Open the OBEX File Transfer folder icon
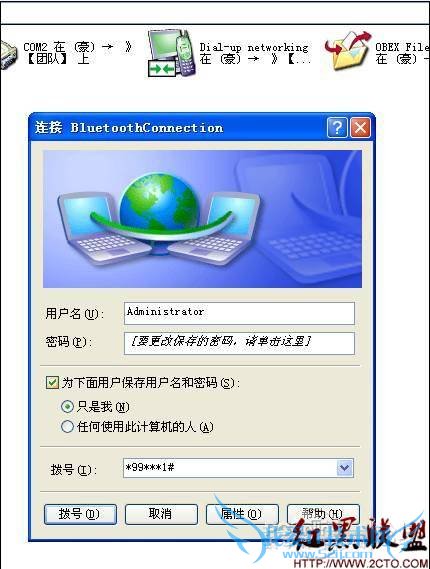This screenshot has height=569, width=430. pos(348,51)
